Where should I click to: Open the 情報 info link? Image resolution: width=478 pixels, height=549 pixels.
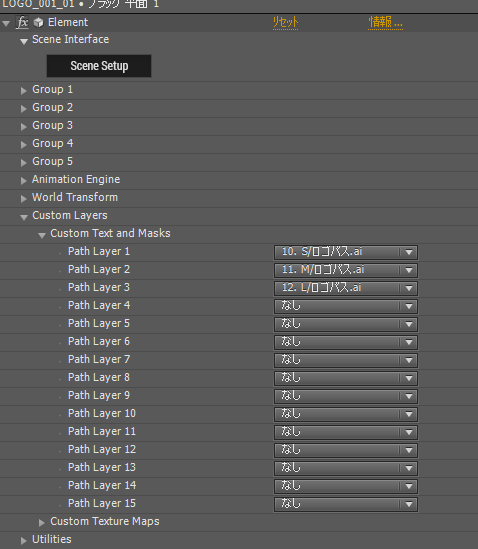tap(385, 22)
